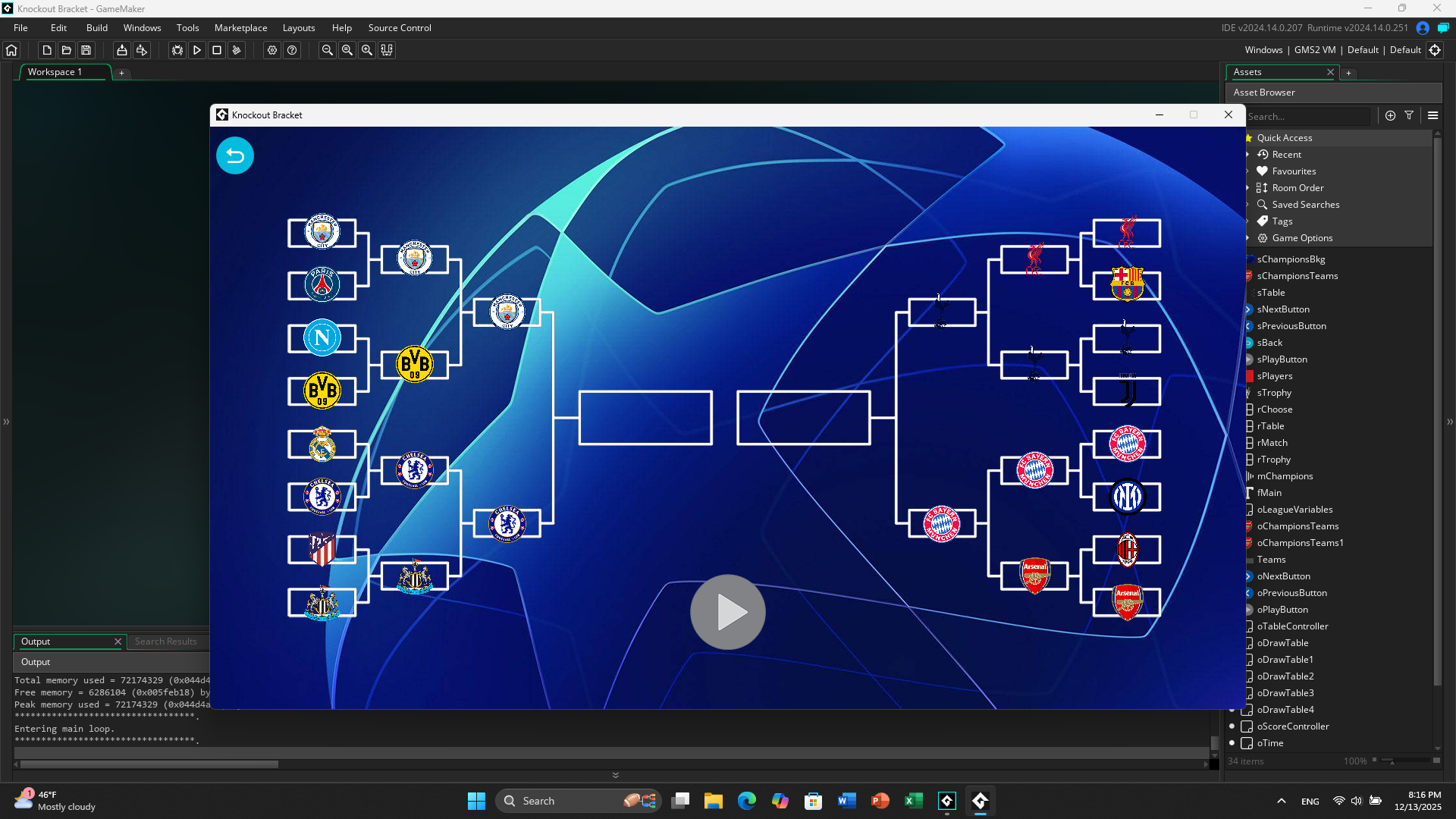This screenshot has height=819, width=1456.
Task: Open the Build menu
Action: pyautogui.click(x=96, y=28)
